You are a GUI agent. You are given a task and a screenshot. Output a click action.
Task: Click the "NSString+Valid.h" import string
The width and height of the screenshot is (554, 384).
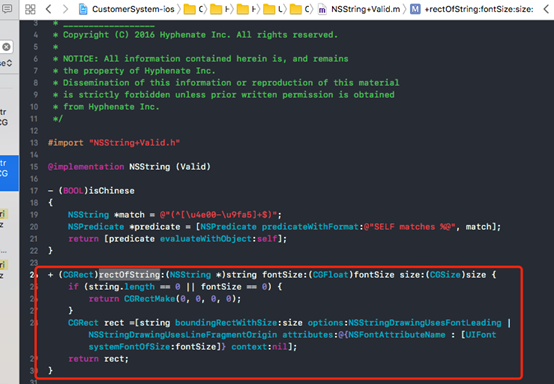134,143
